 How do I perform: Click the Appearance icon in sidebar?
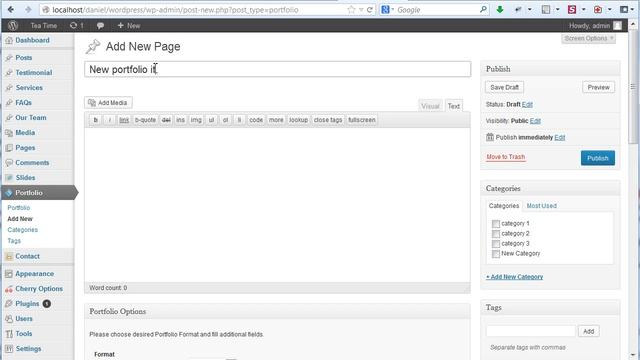9,274
